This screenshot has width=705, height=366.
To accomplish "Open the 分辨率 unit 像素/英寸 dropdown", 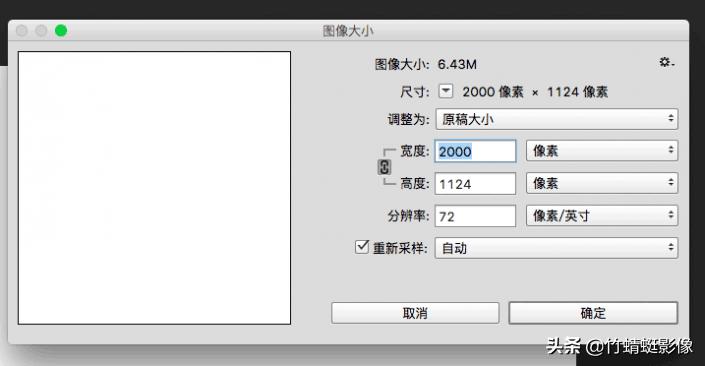I will coord(602,215).
